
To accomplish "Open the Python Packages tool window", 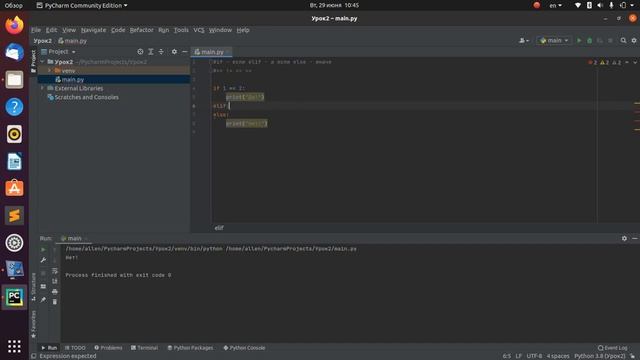I will (x=190, y=348).
